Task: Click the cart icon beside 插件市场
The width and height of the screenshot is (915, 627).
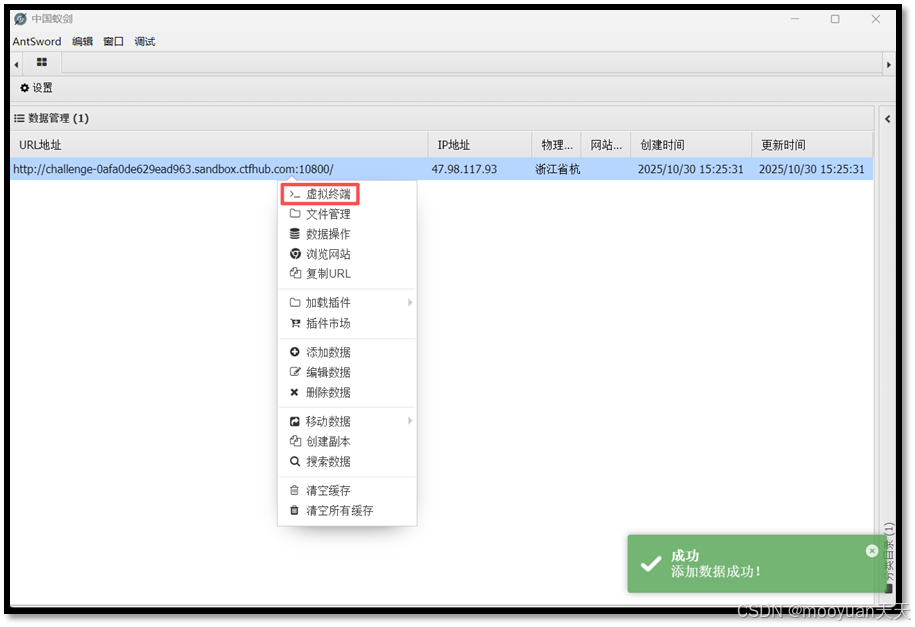Action: tap(295, 323)
